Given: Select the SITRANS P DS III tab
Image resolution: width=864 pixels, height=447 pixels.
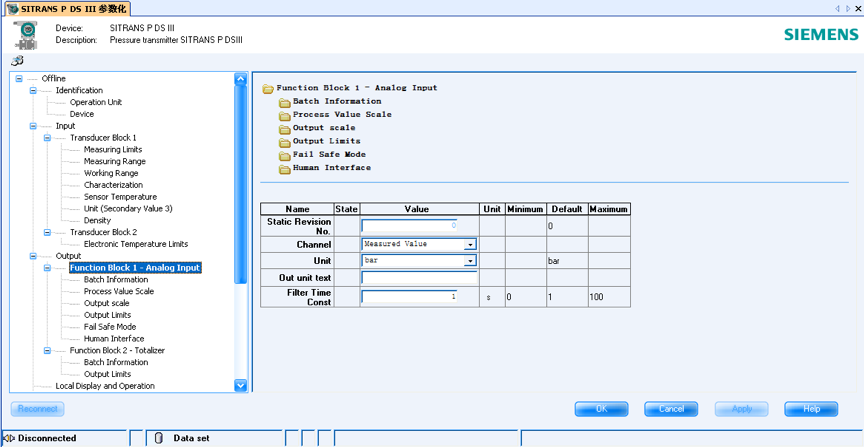Looking at the screenshot, I should 66,8.
